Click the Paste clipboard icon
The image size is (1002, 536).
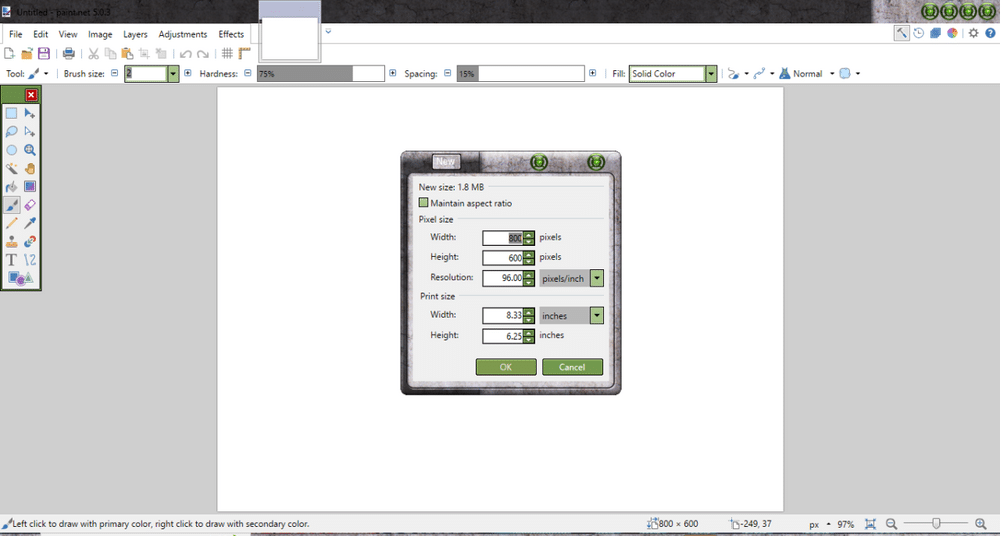pyautogui.click(x=127, y=54)
